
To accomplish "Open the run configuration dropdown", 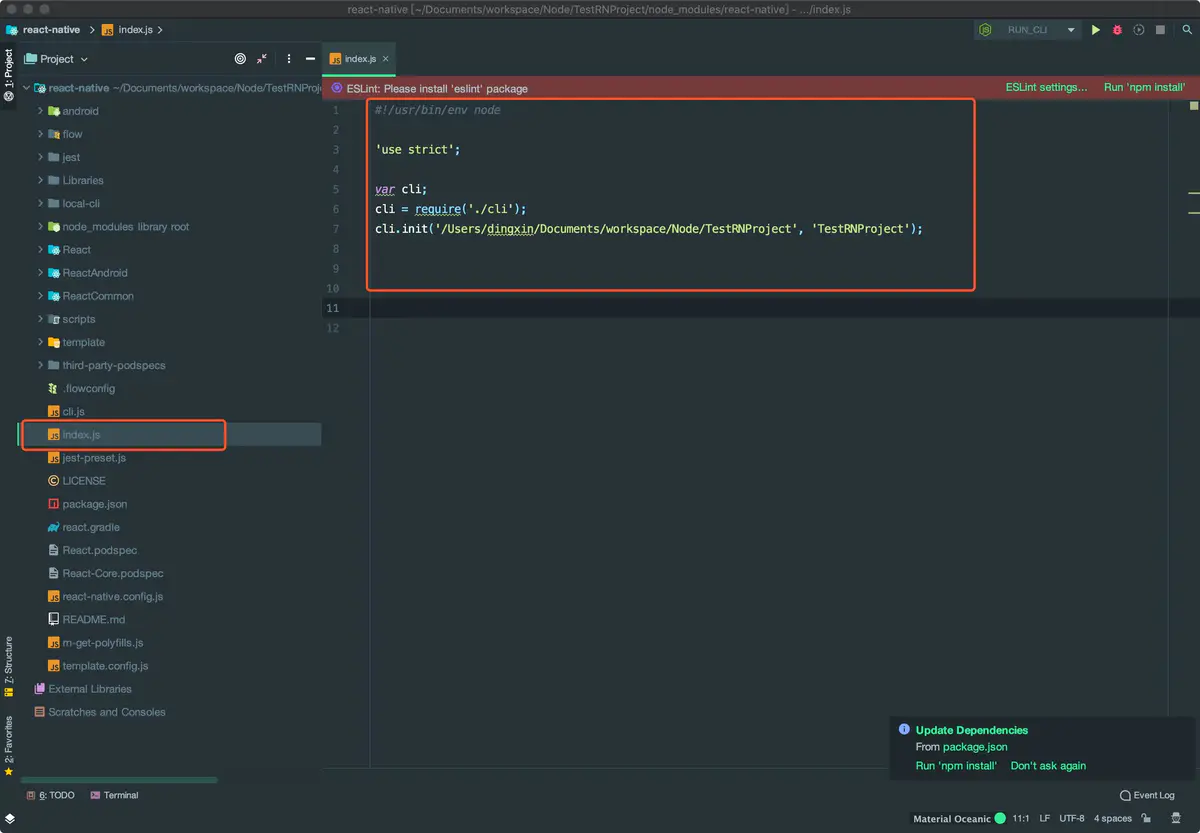I will coord(1070,30).
